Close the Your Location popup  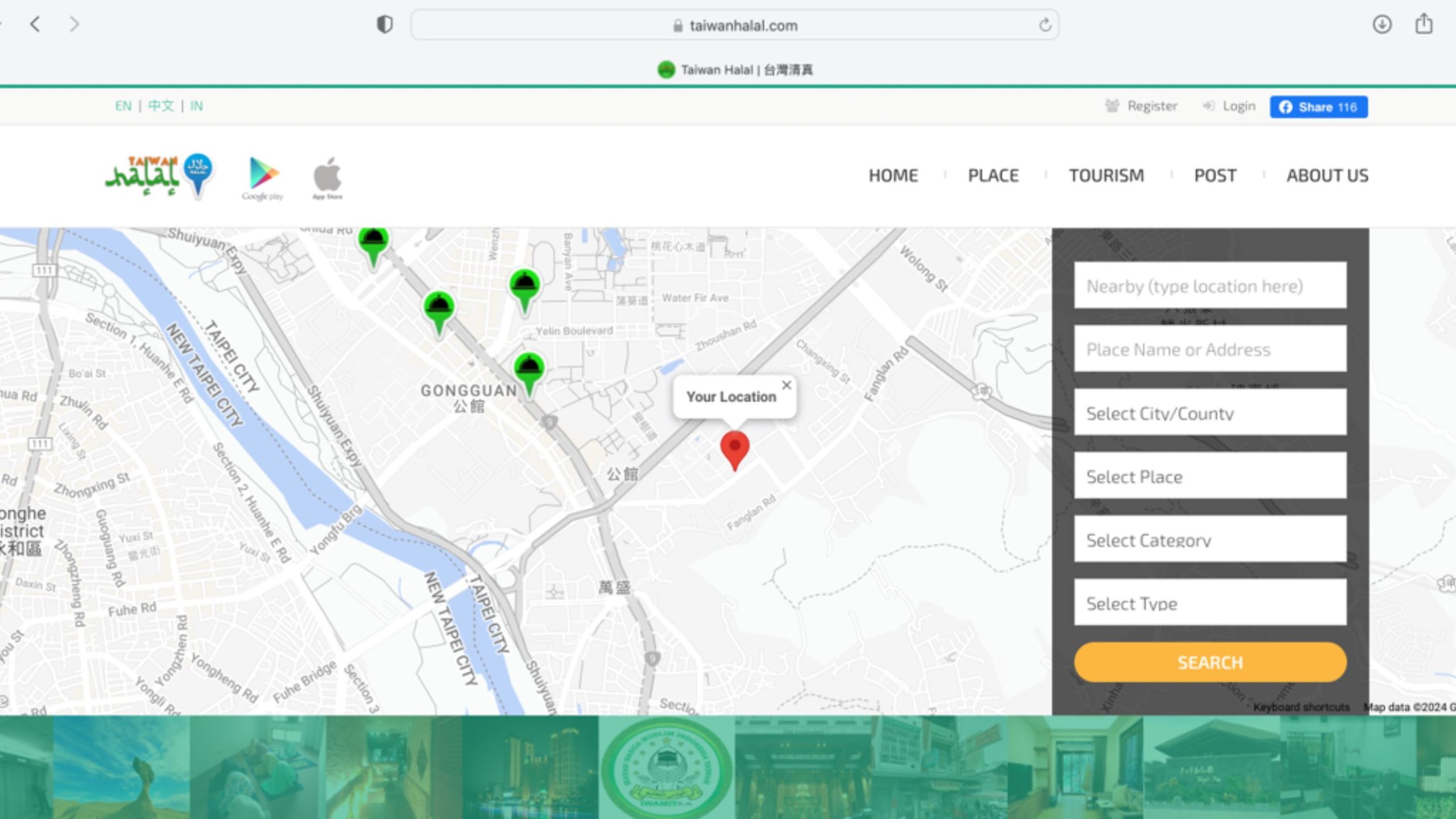click(787, 385)
